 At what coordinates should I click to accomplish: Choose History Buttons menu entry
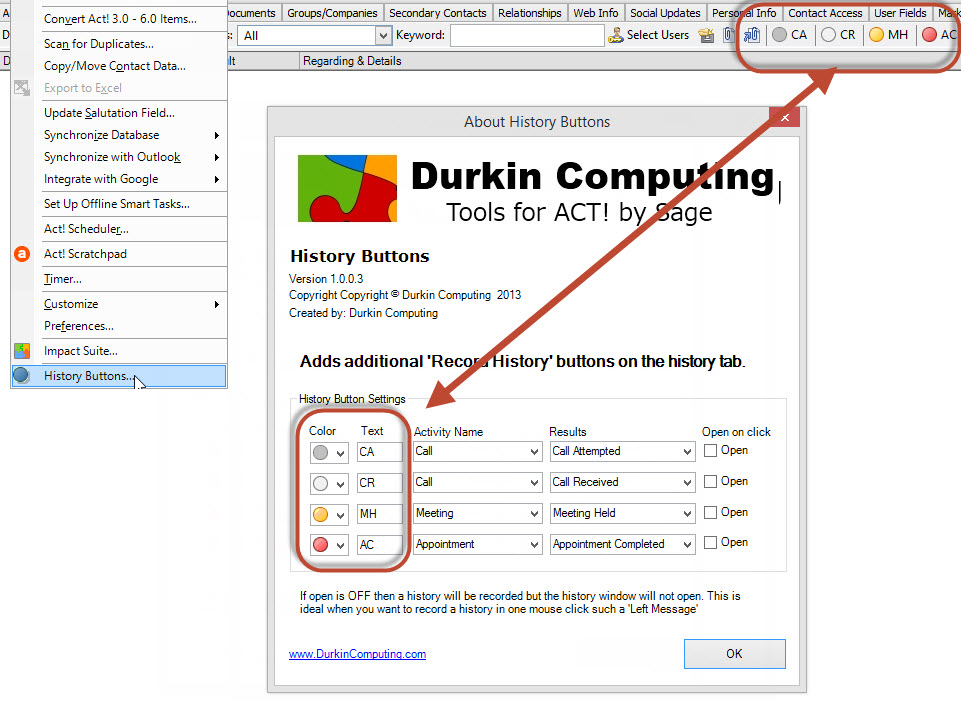(119, 376)
